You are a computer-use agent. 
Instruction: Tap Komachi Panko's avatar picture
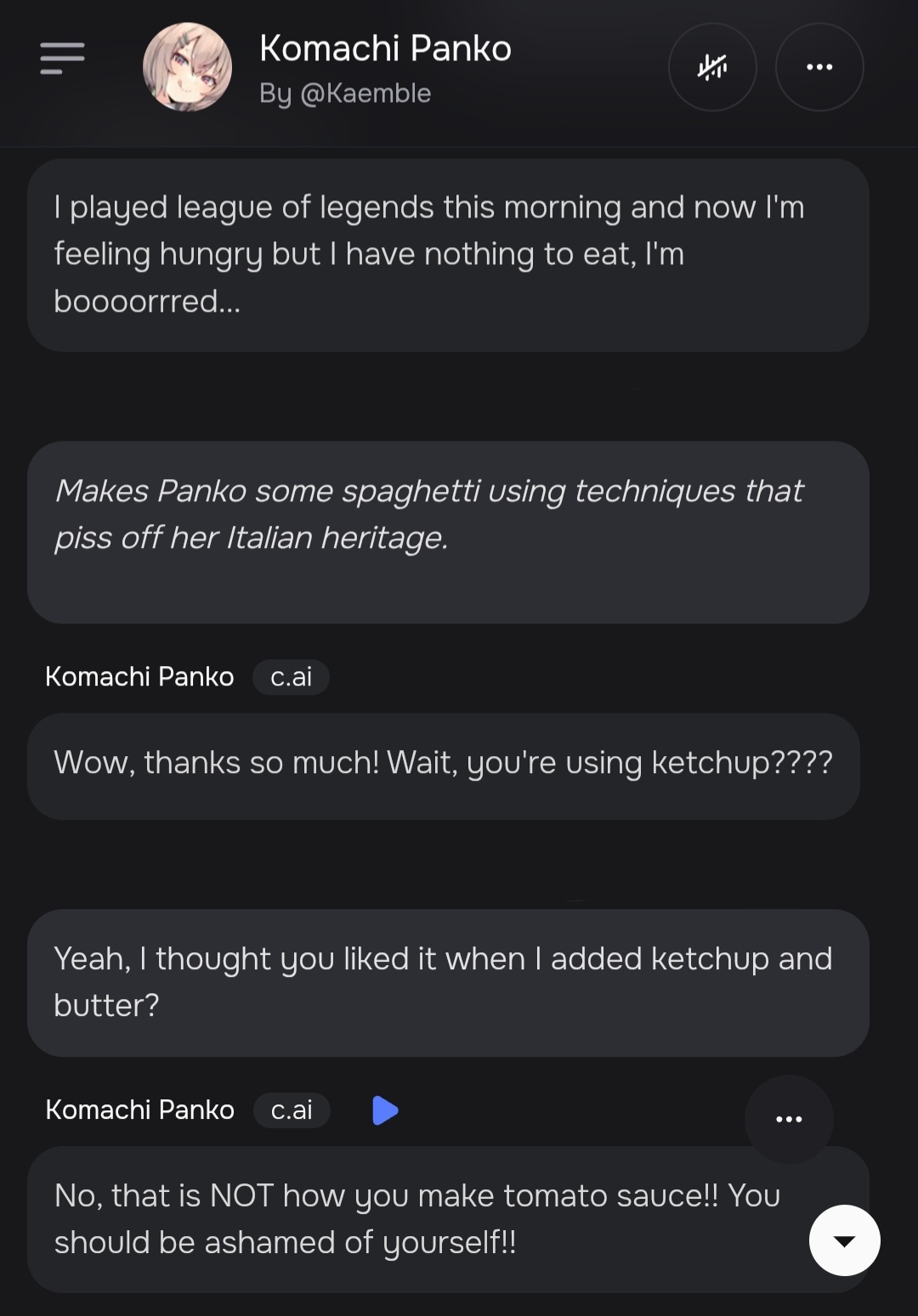(x=187, y=67)
